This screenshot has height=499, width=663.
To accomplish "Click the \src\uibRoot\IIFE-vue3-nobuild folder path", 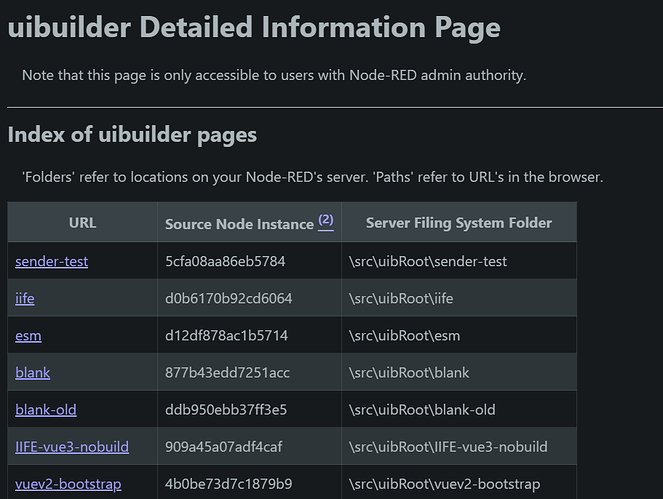I will 448,446.
